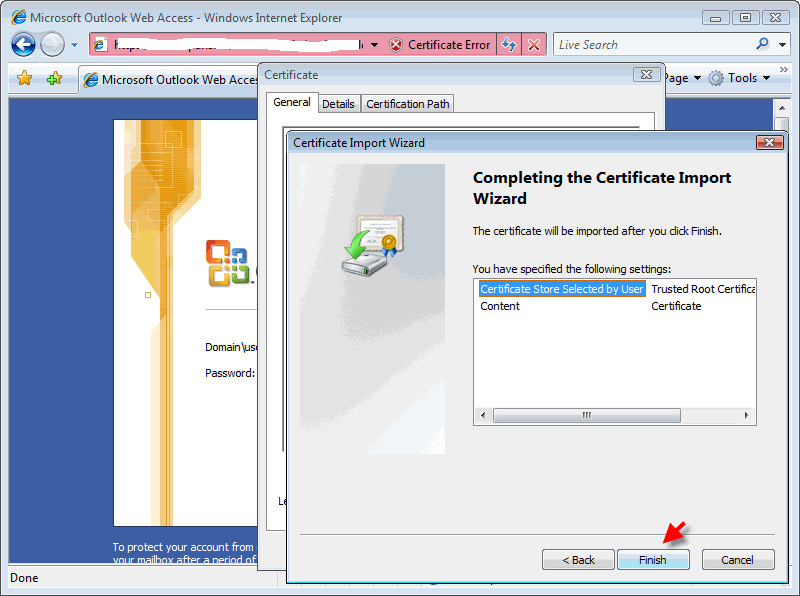Click the red Stop loading icon
This screenshot has width=800, height=596.
coord(534,45)
